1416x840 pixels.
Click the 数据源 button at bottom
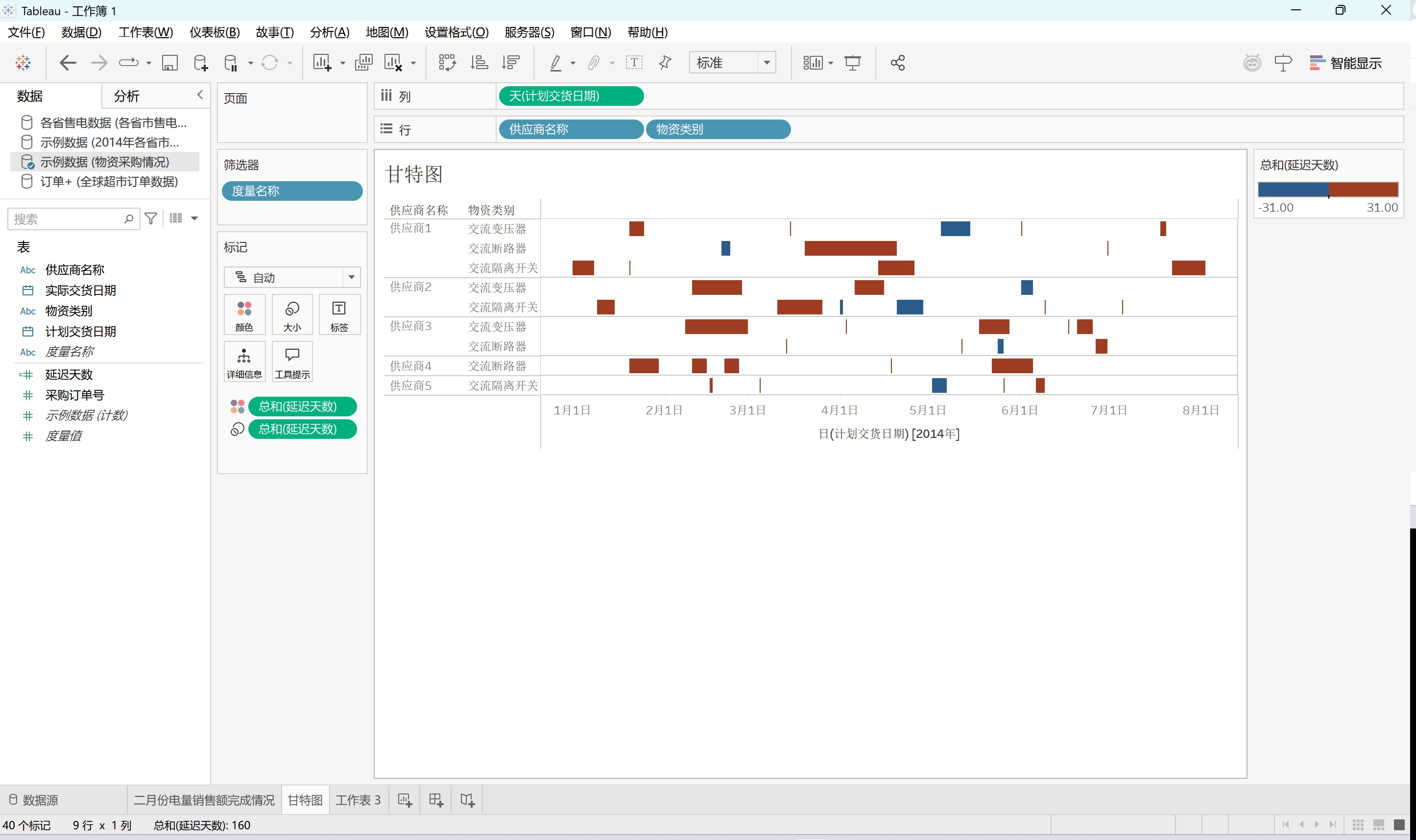(x=34, y=800)
